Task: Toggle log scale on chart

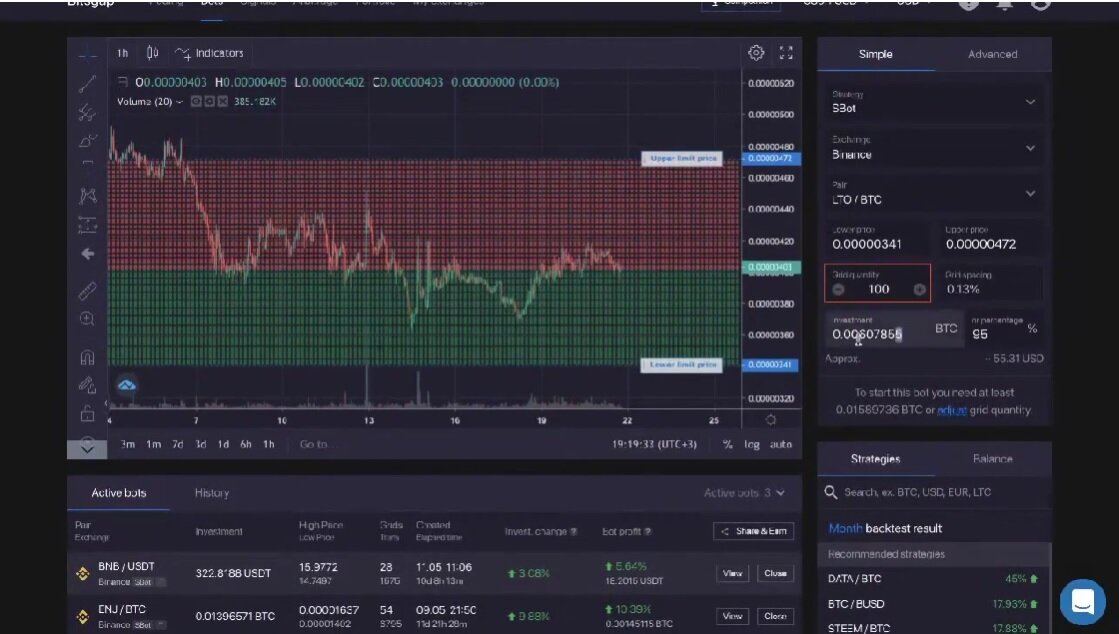Action: [751, 444]
